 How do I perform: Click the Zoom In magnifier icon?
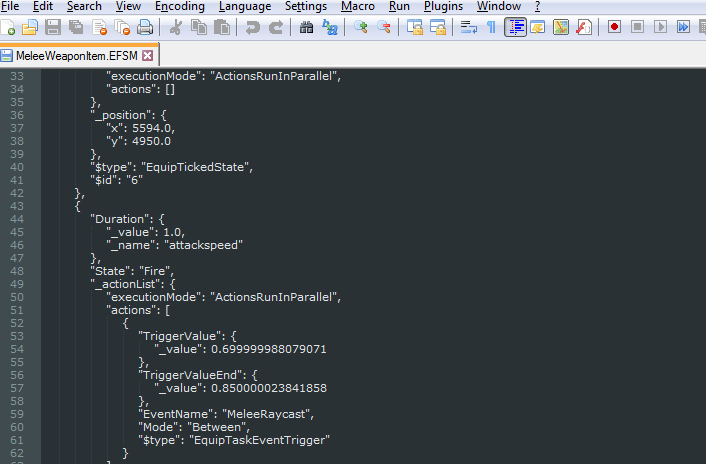click(x=361, y=27)
